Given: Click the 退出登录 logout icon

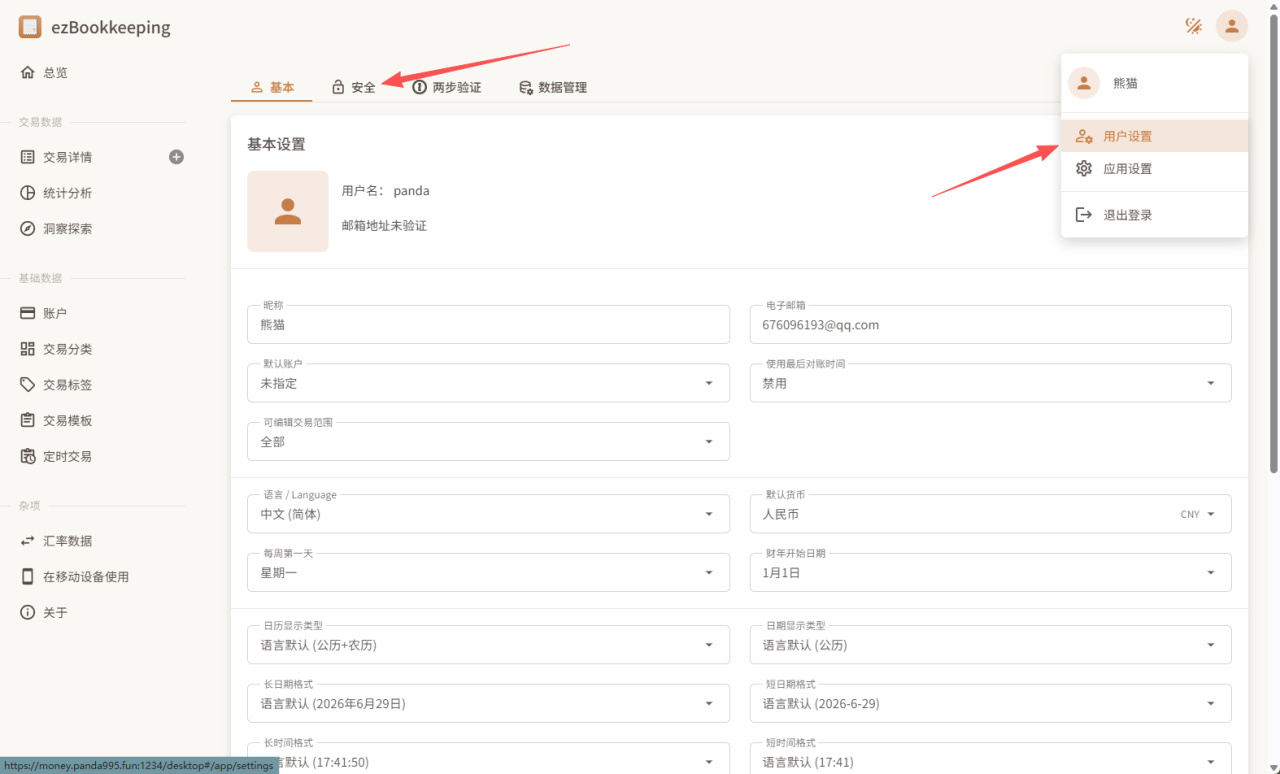Looking at the screenshot, I should coord(1084,215).
